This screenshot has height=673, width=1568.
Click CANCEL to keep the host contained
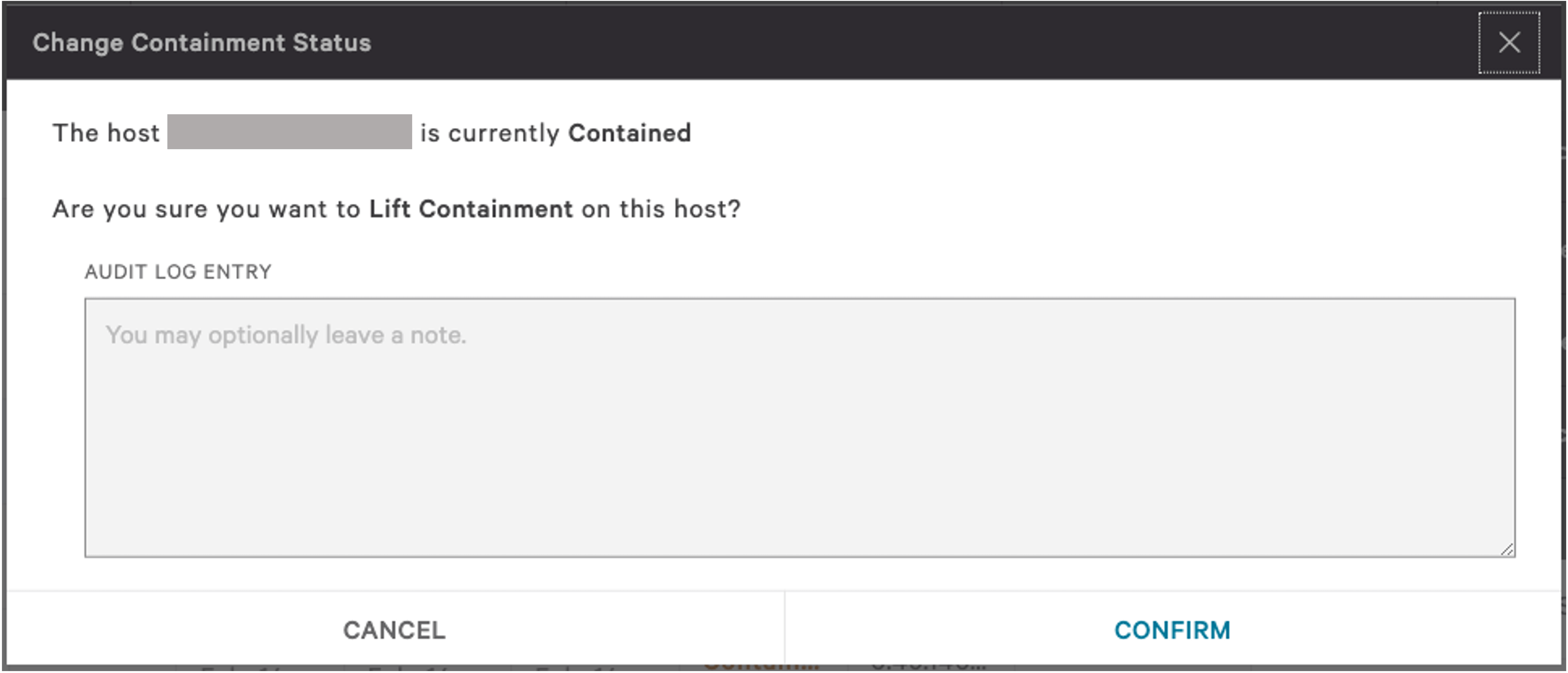394,630
